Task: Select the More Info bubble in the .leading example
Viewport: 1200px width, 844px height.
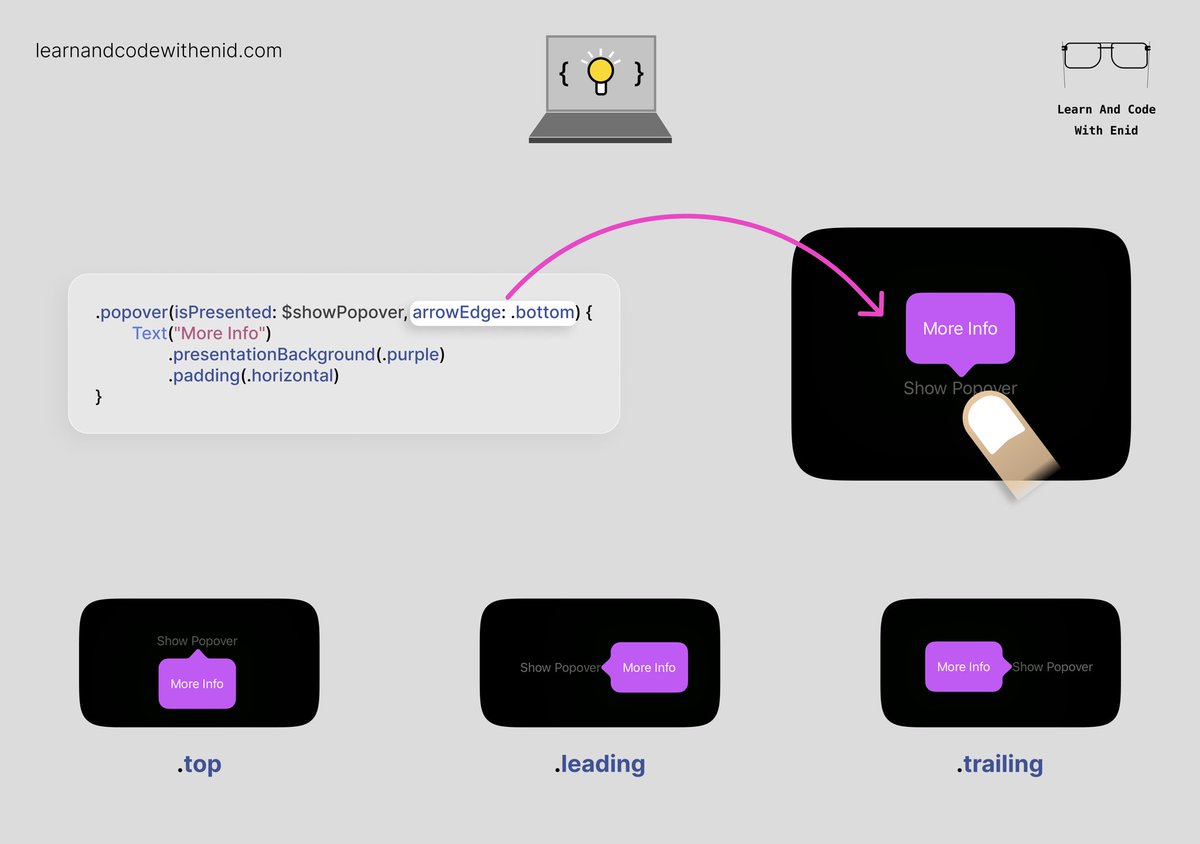Action: click(648, 667)
